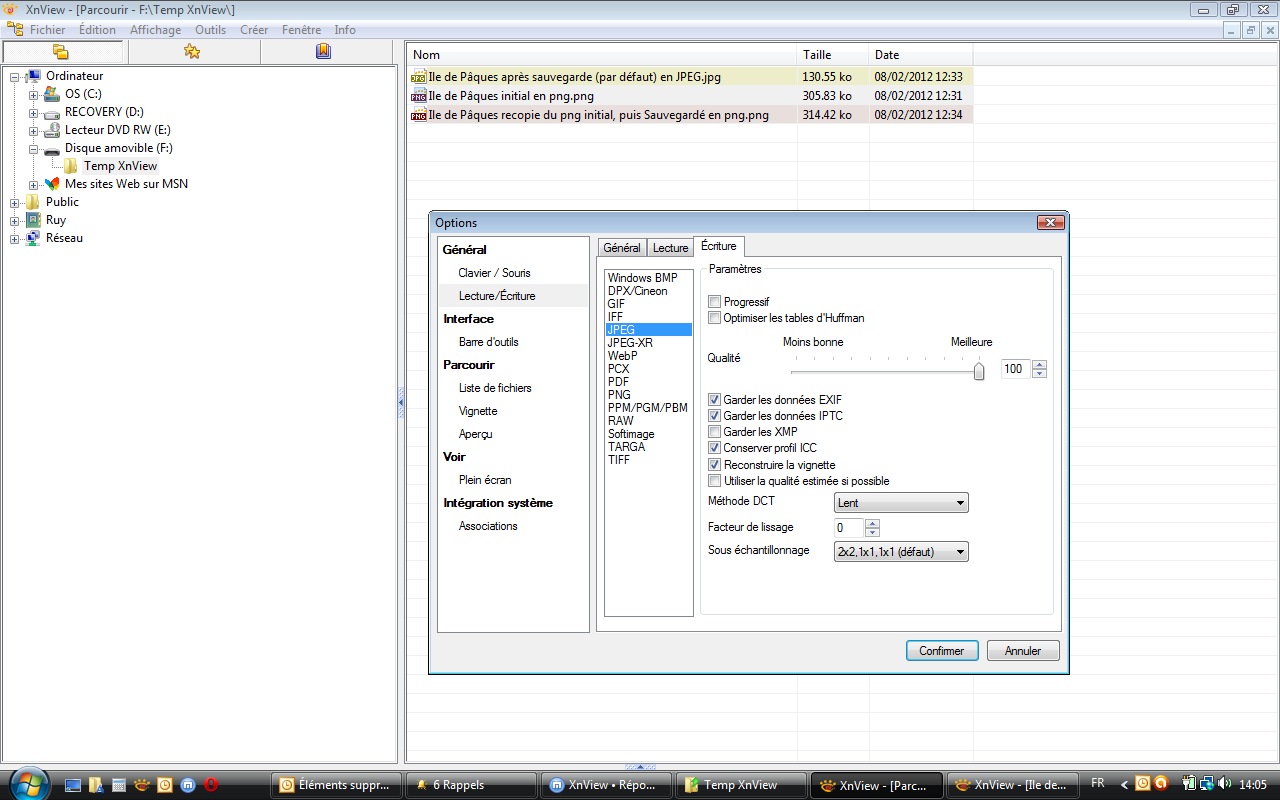Click the Mes sites Web sur MSN butterfly icon
The width and height of the screenshot is (1280, 800).
click(x=52, y=184)
